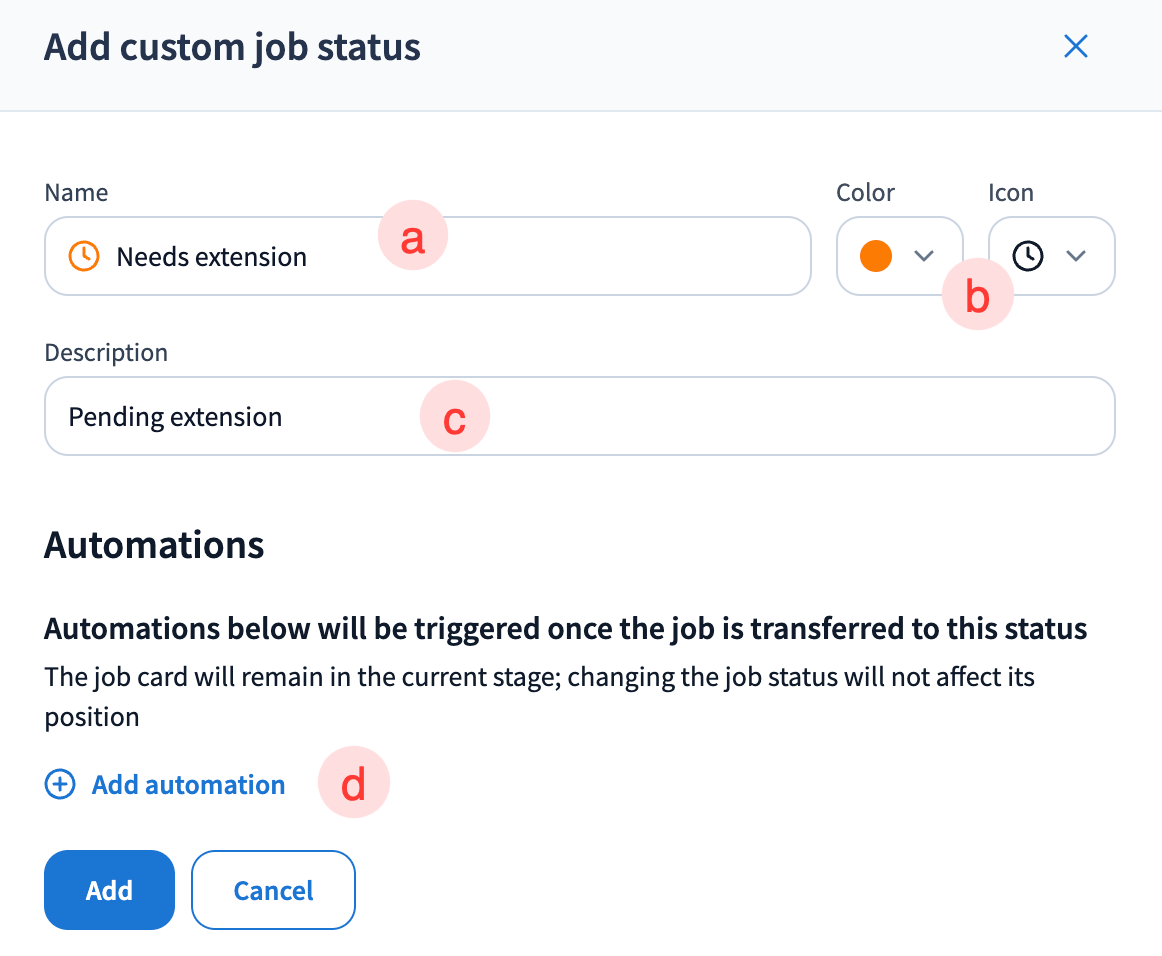The image size is (1162, 956).
Task: Click the Add custom job status title
Action: tap(232, 47)
